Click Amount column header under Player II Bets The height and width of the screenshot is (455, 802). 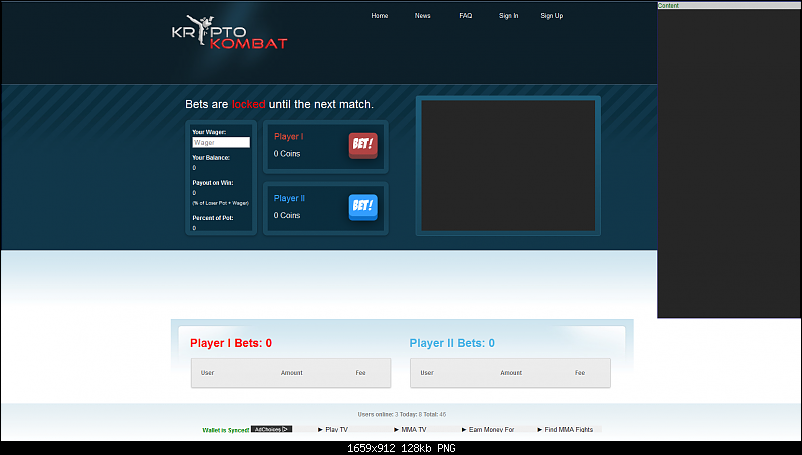click(x=511, y=373)
